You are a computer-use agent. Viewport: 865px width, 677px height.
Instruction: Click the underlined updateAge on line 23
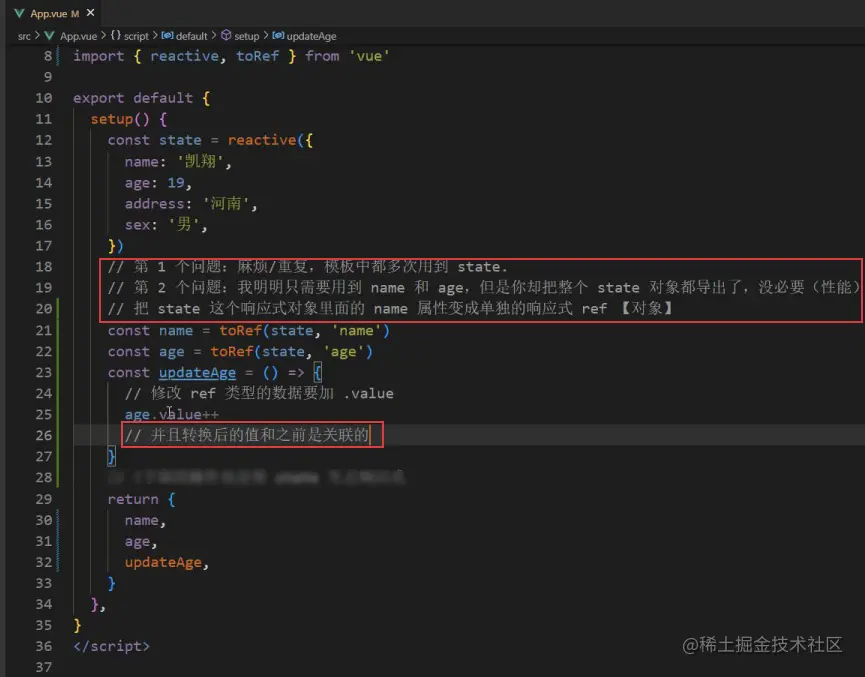coord(197,372)
